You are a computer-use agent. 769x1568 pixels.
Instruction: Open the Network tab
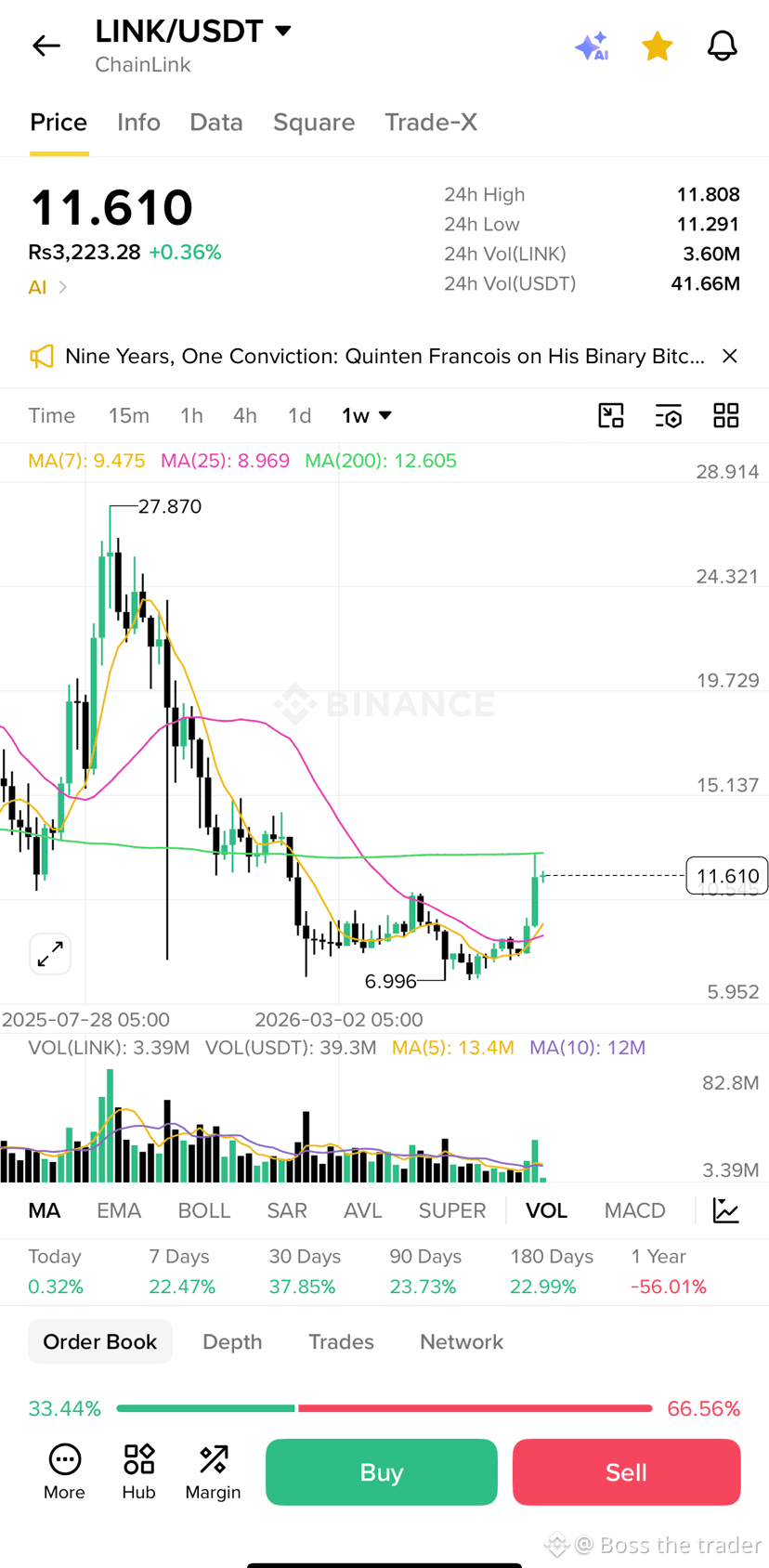(462, 1341)
